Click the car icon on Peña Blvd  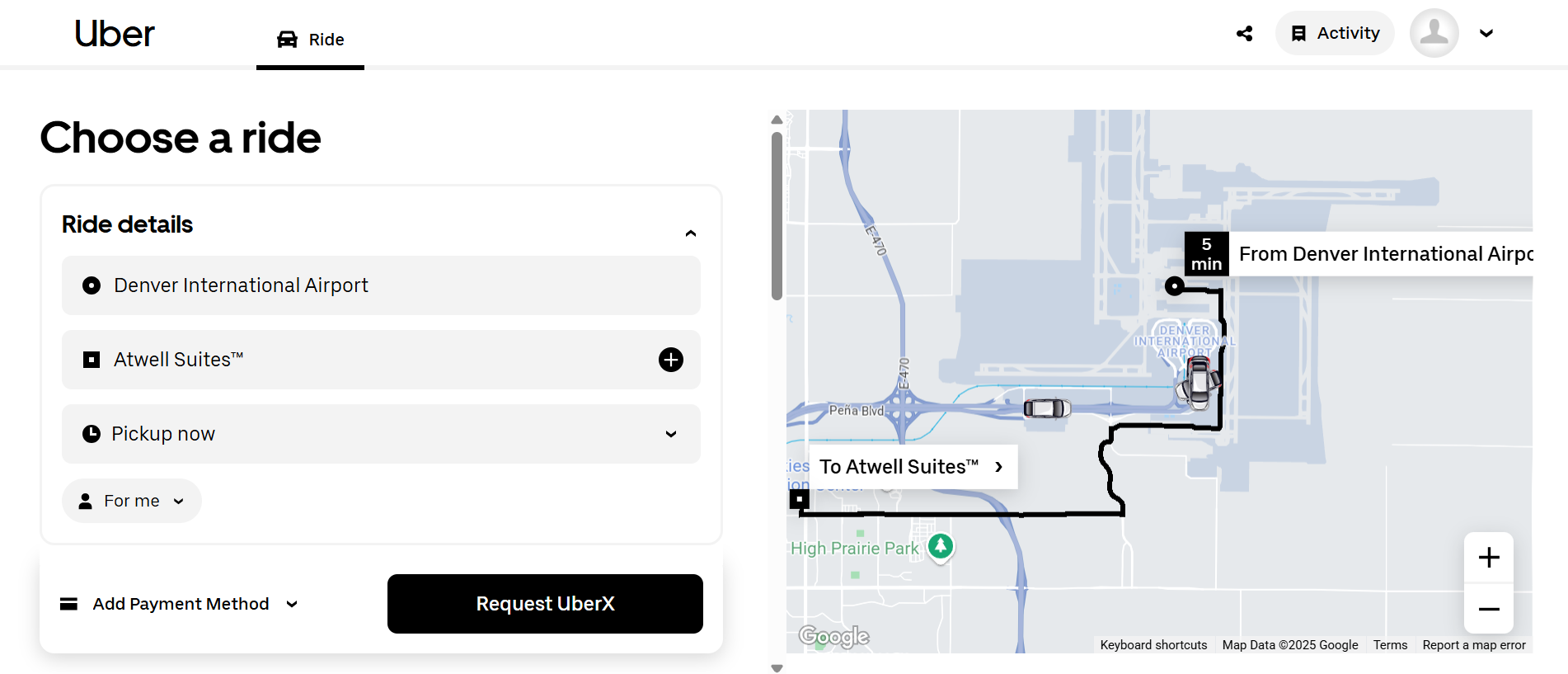(x=1046, y=408)
